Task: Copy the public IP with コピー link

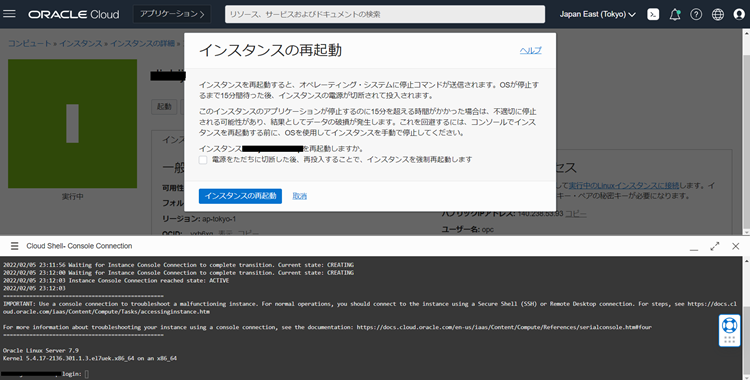Action: (x=575, y=214)
